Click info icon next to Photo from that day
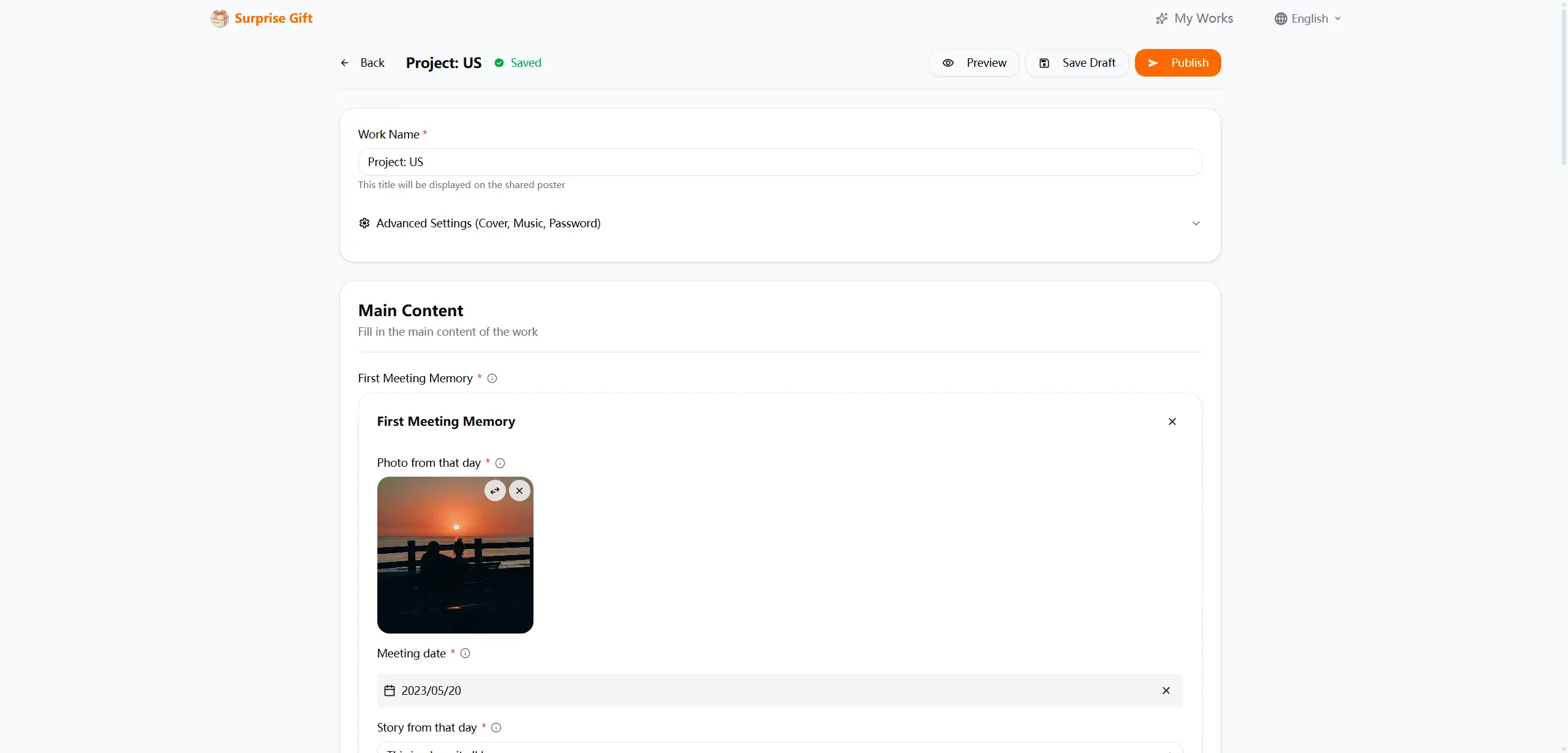The height and width of the screenshot is (753, 1568). (x=500, y=463)
